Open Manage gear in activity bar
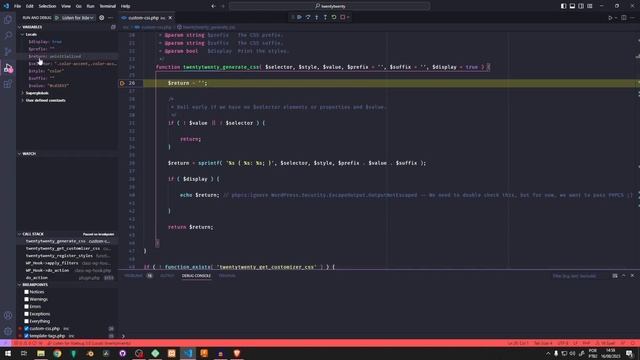This screenshot has width=640, height=360. pos(8,331)
